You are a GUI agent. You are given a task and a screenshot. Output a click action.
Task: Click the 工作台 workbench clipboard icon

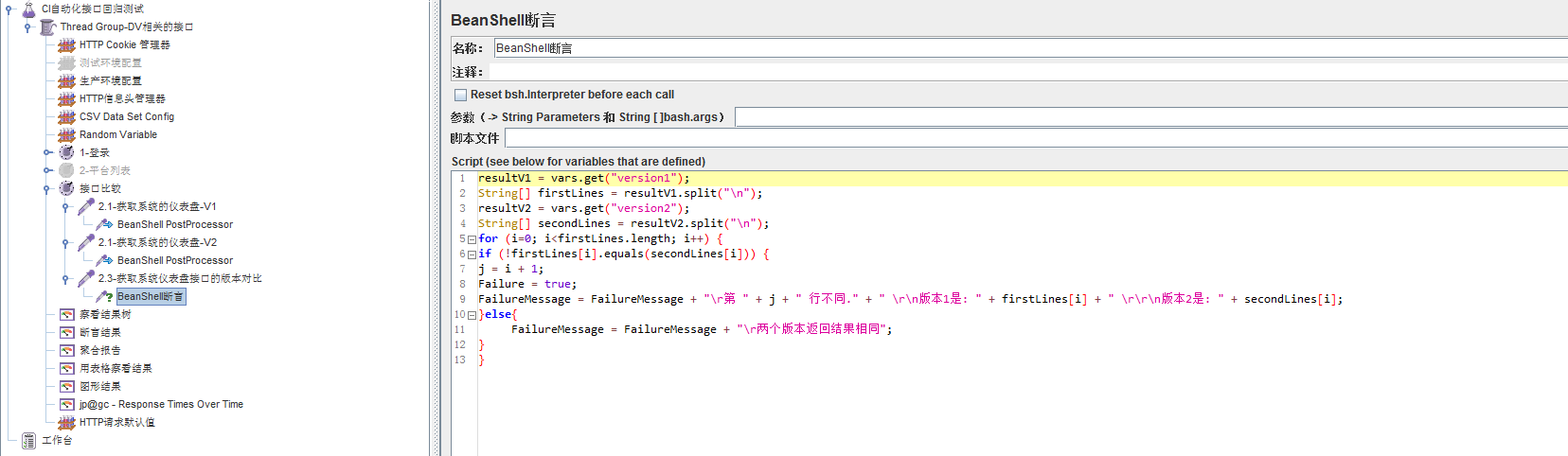pyautogui.click(x=29, y=440)
